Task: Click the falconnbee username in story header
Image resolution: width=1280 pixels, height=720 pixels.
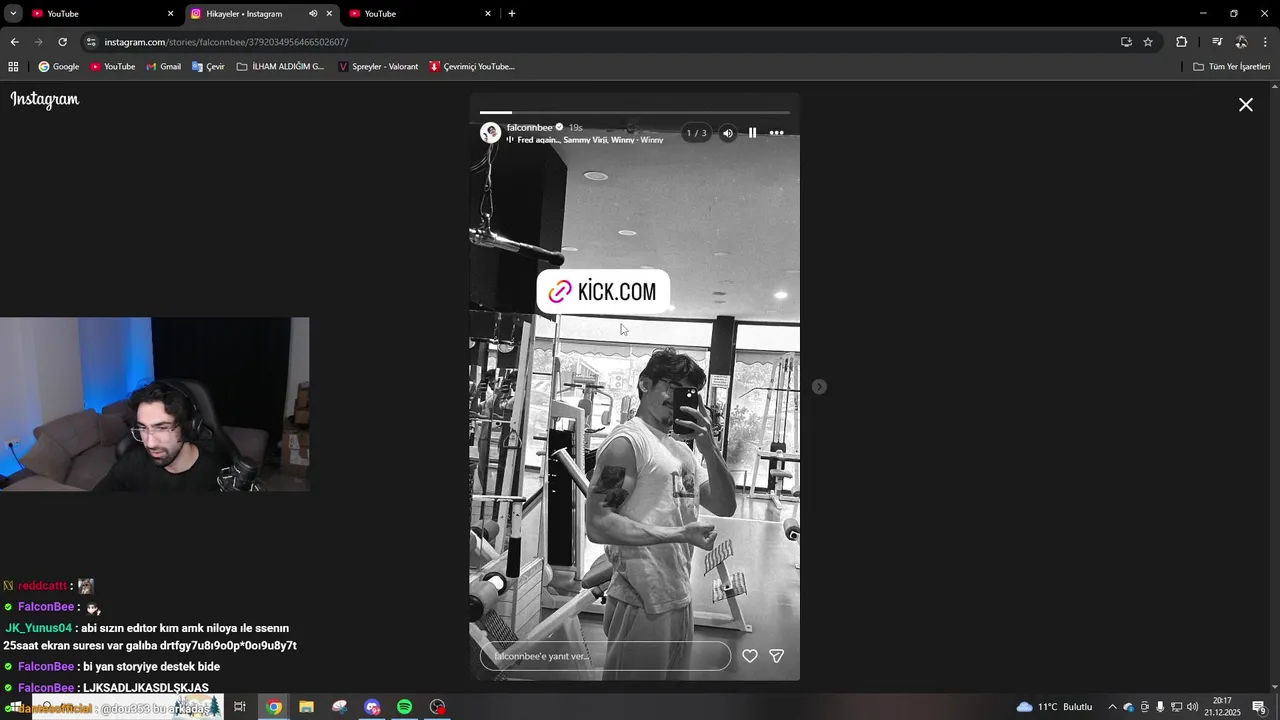Action: [530, 127]
